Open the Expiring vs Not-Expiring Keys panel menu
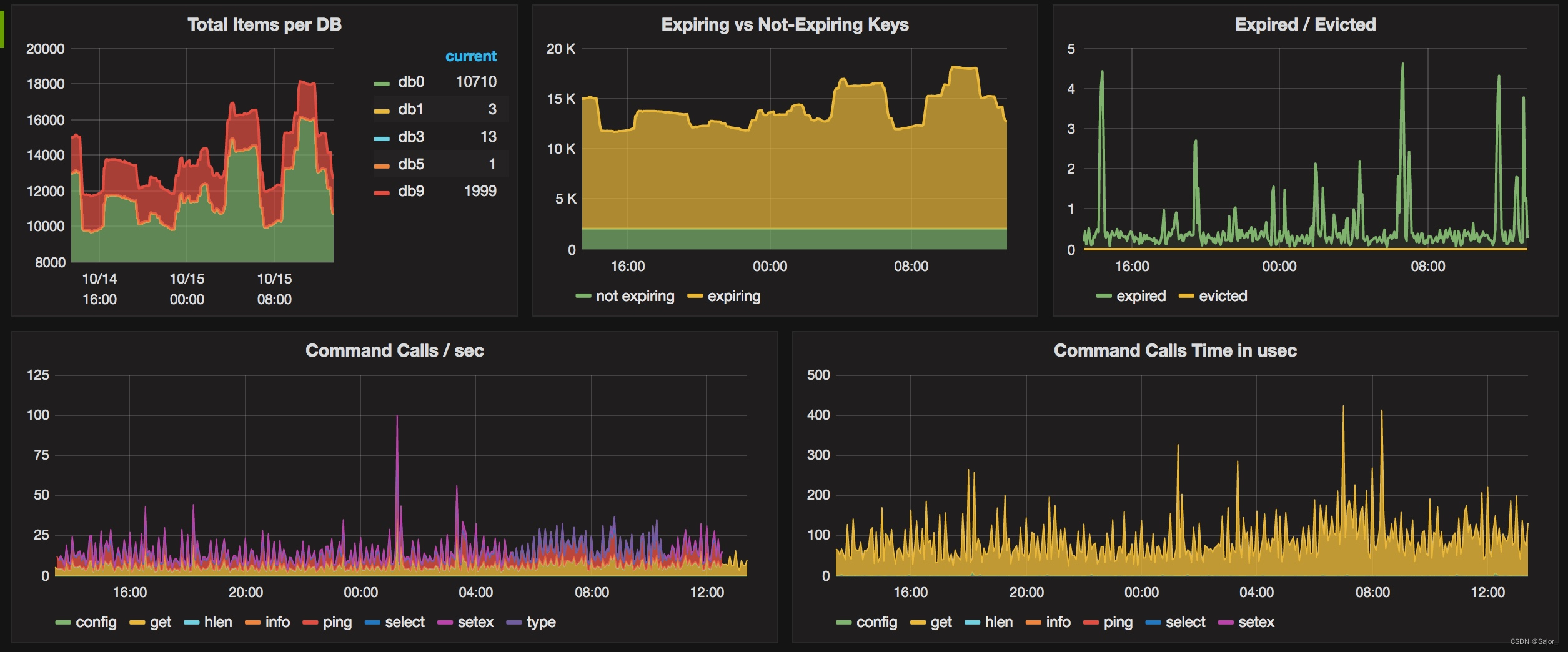Screen dimensions: 1568x652 coord(785,25)
